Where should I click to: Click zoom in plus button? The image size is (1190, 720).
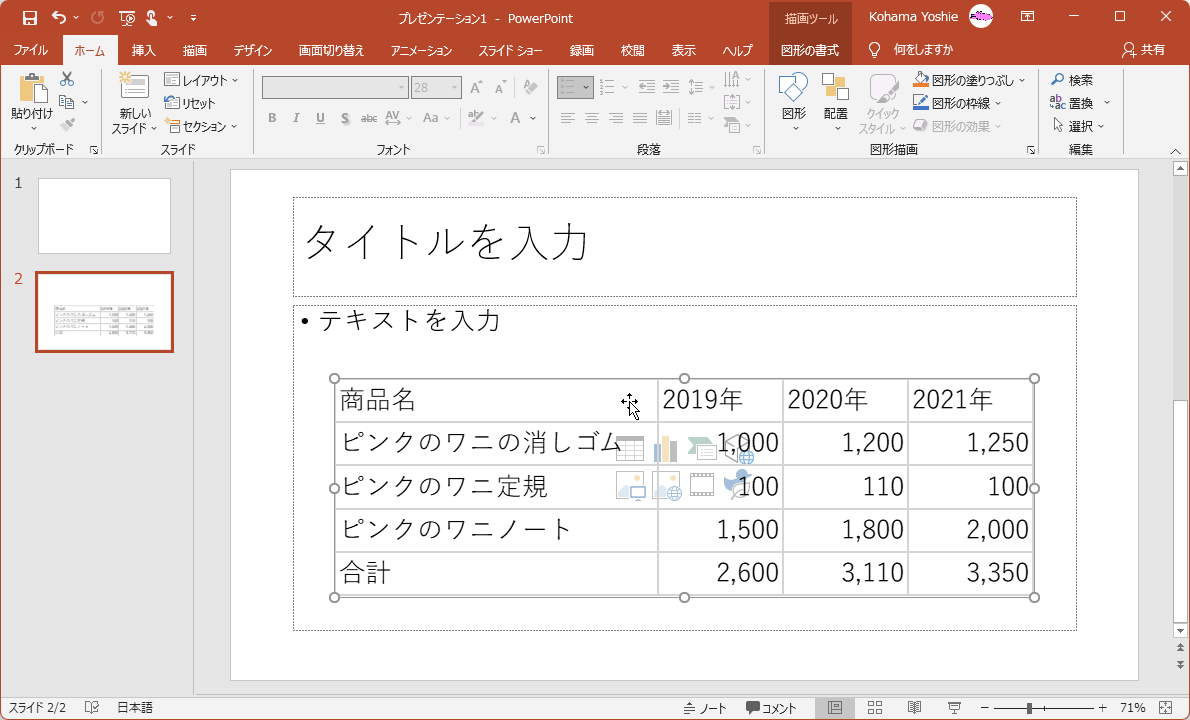tap(1103, 708)
